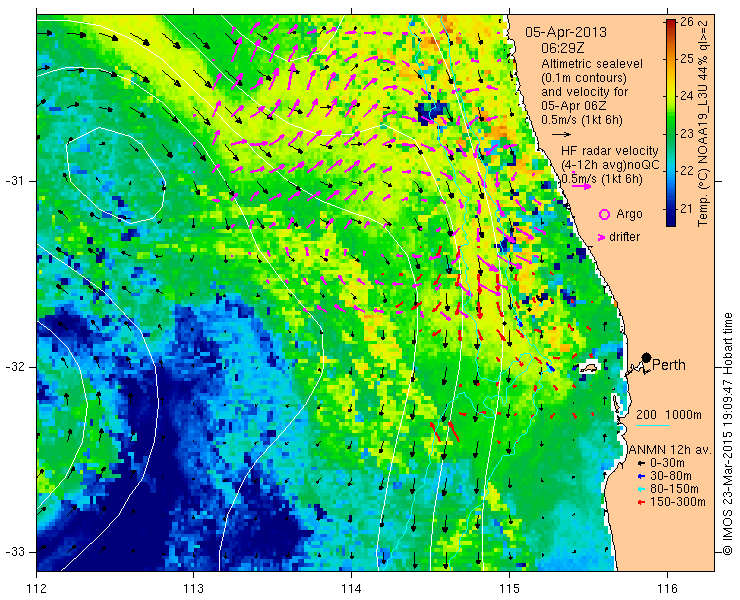The height and width of the screenshot is (600, 740).
Task: Click the date text 05-Apr-2013
Action: tap(566, 32)
